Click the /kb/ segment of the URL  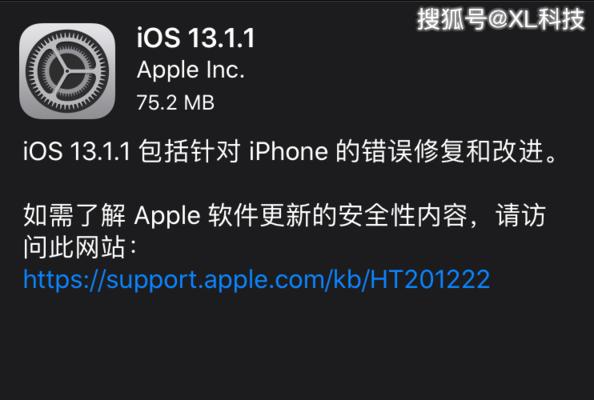click(x=348, y=280)
